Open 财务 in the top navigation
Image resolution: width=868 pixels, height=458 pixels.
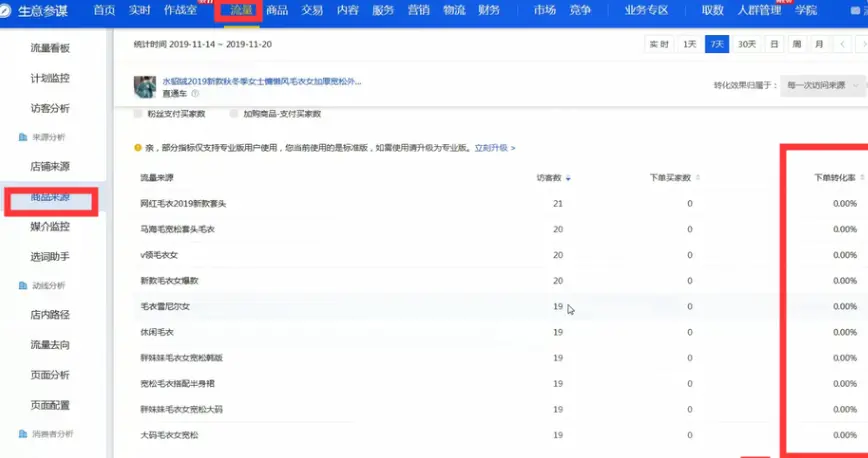pyautogui.click(x=489, y=10)
